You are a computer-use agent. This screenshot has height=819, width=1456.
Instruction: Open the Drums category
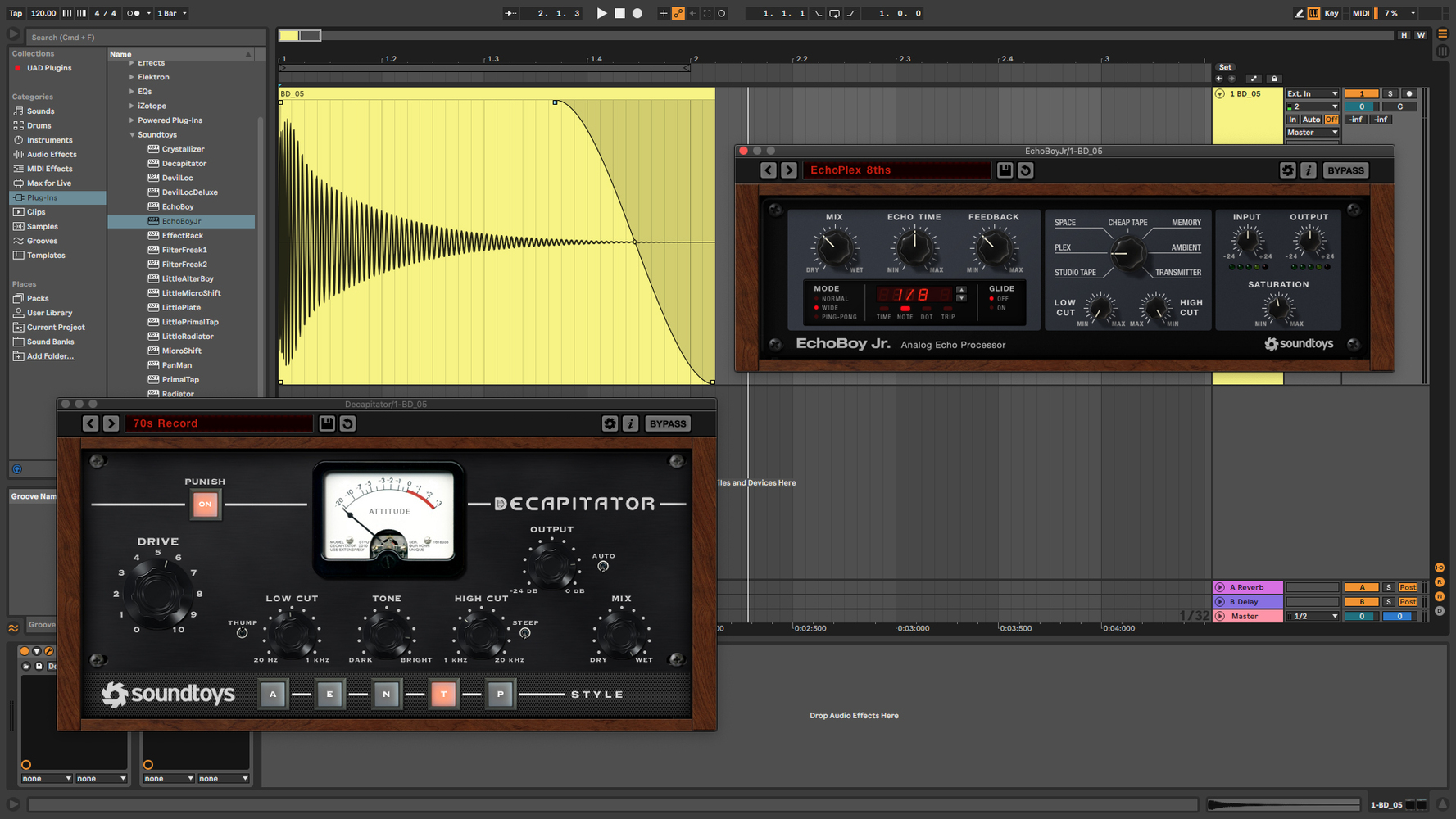(x=39, y=125)
